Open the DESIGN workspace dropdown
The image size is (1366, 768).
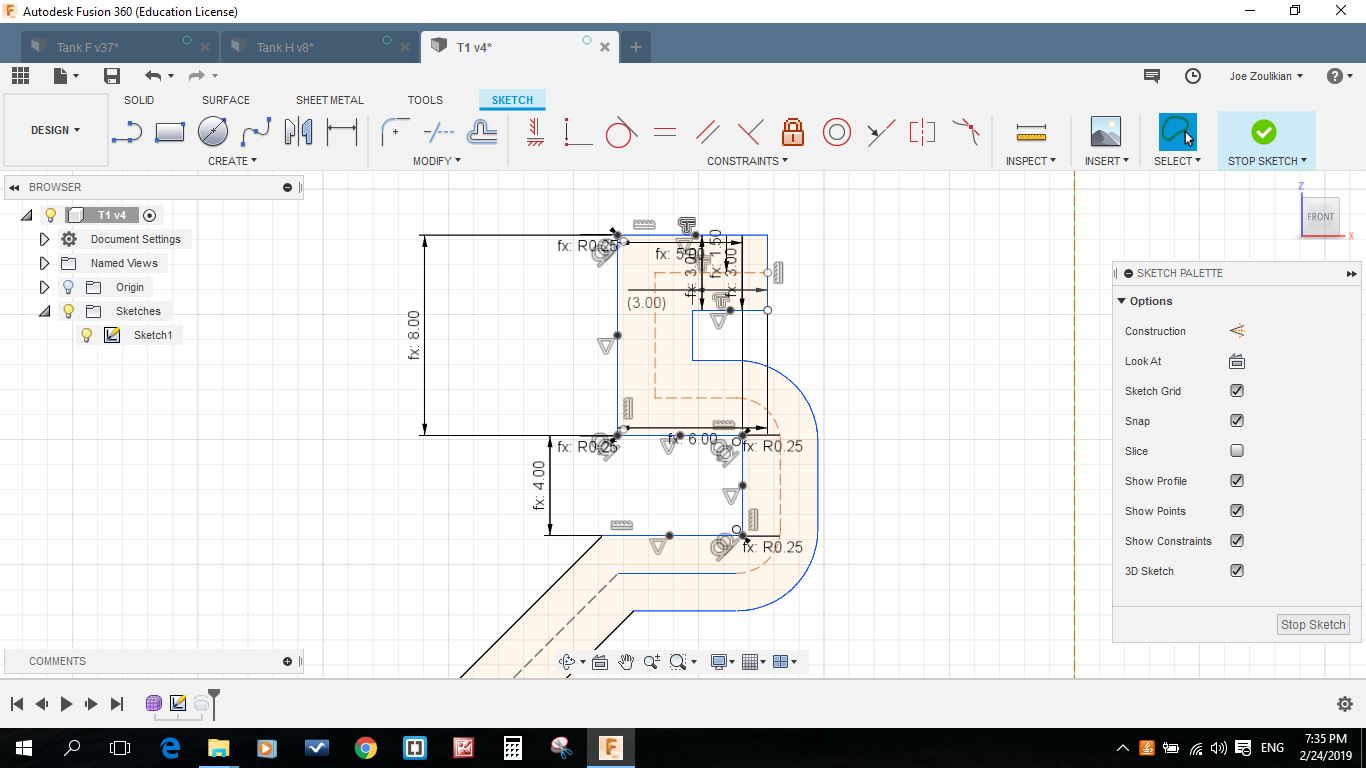coord(56,130)
